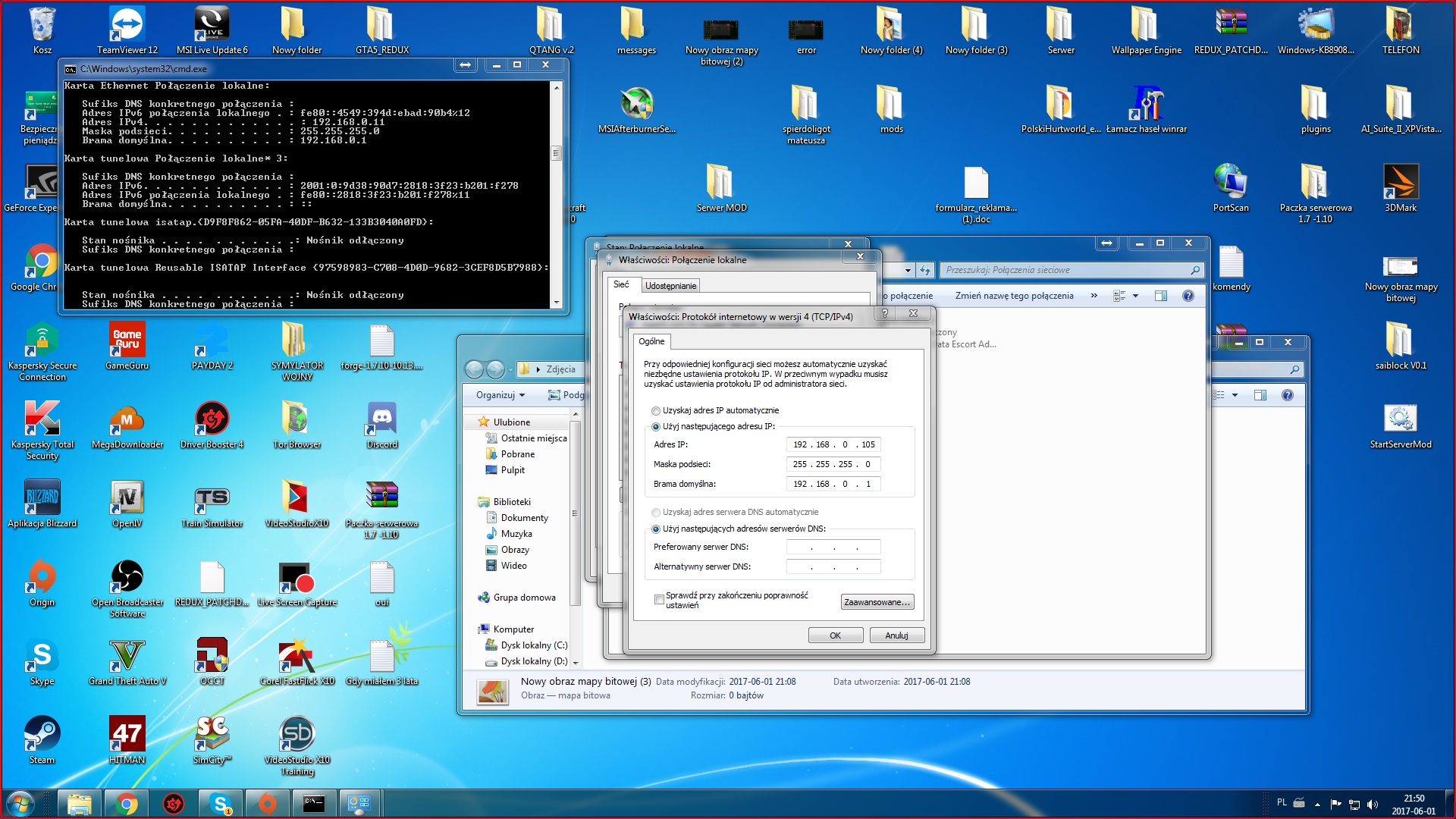Select the Ogólne tab

pos(651,341)
